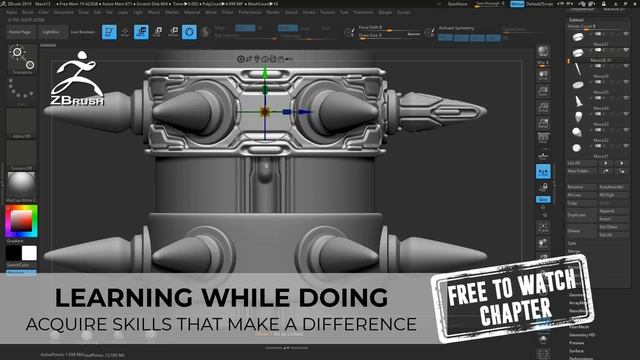Click the gizmo customize gear icon
The image size is (640, 360).
pyautogui.click(x=240, y=59)
